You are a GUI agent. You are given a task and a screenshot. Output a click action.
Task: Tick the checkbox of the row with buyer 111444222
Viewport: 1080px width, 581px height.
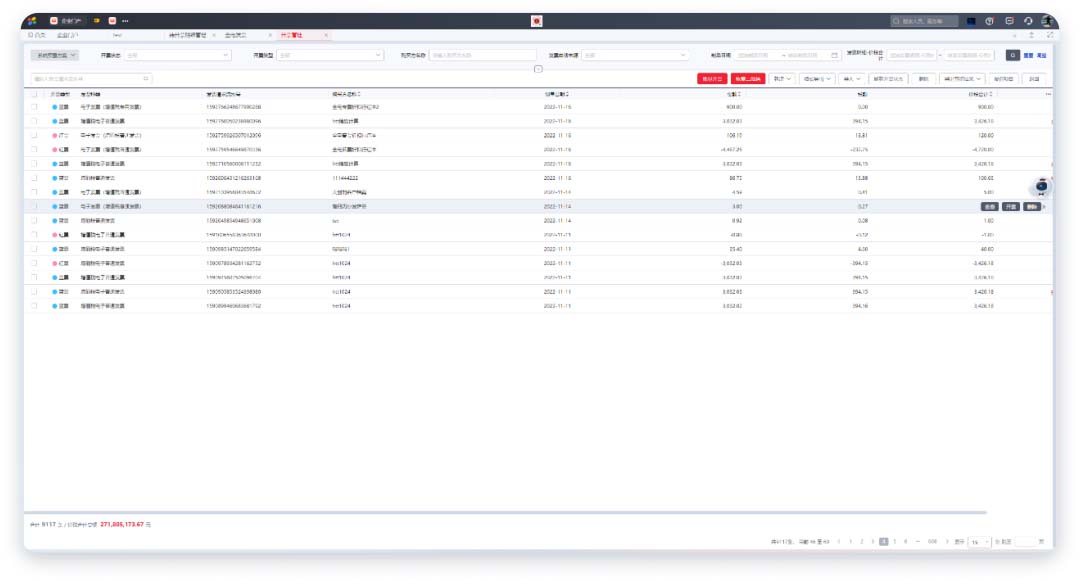click(34, 178)
